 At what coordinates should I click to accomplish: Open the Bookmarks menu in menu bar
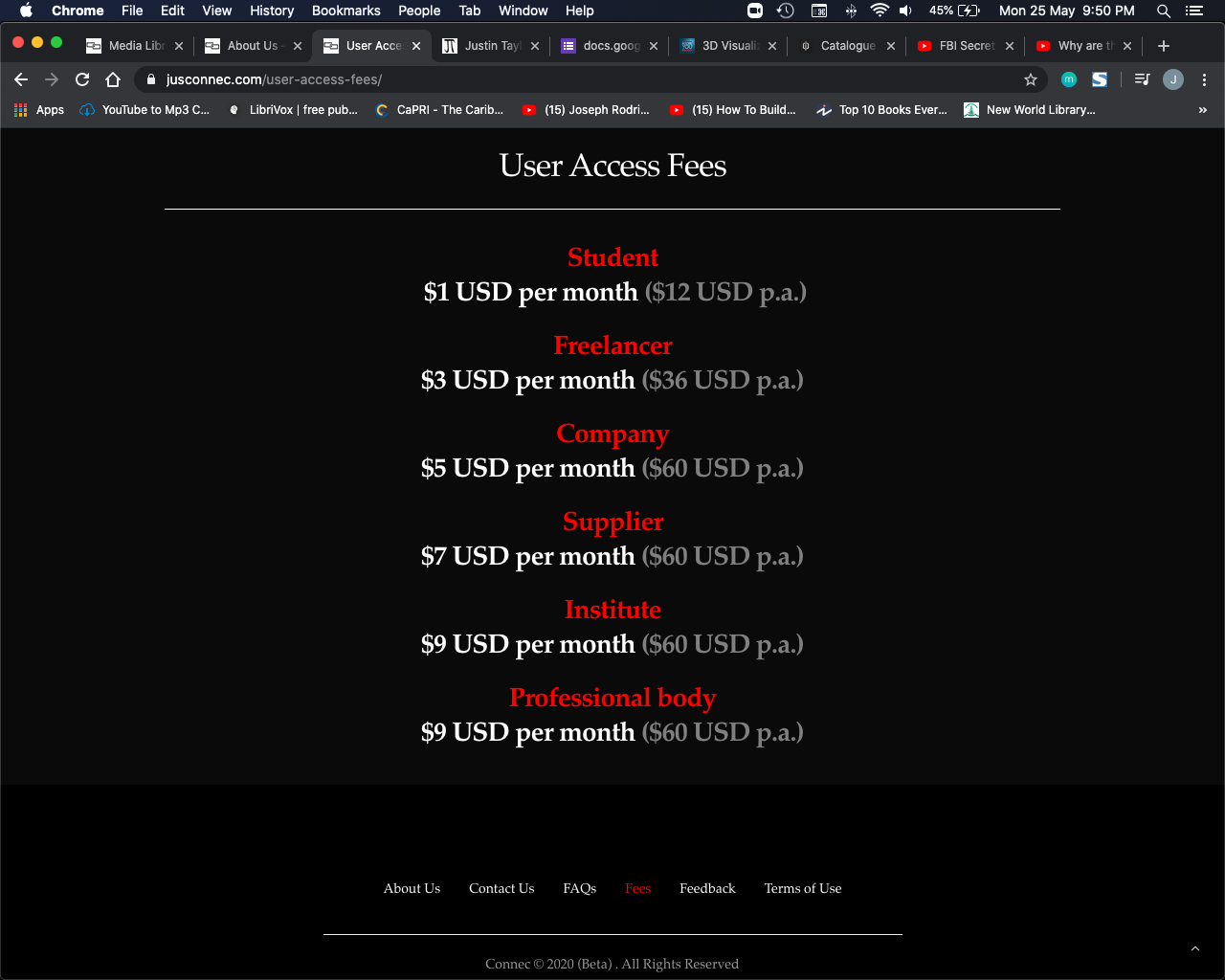click(x=346, y=11)
